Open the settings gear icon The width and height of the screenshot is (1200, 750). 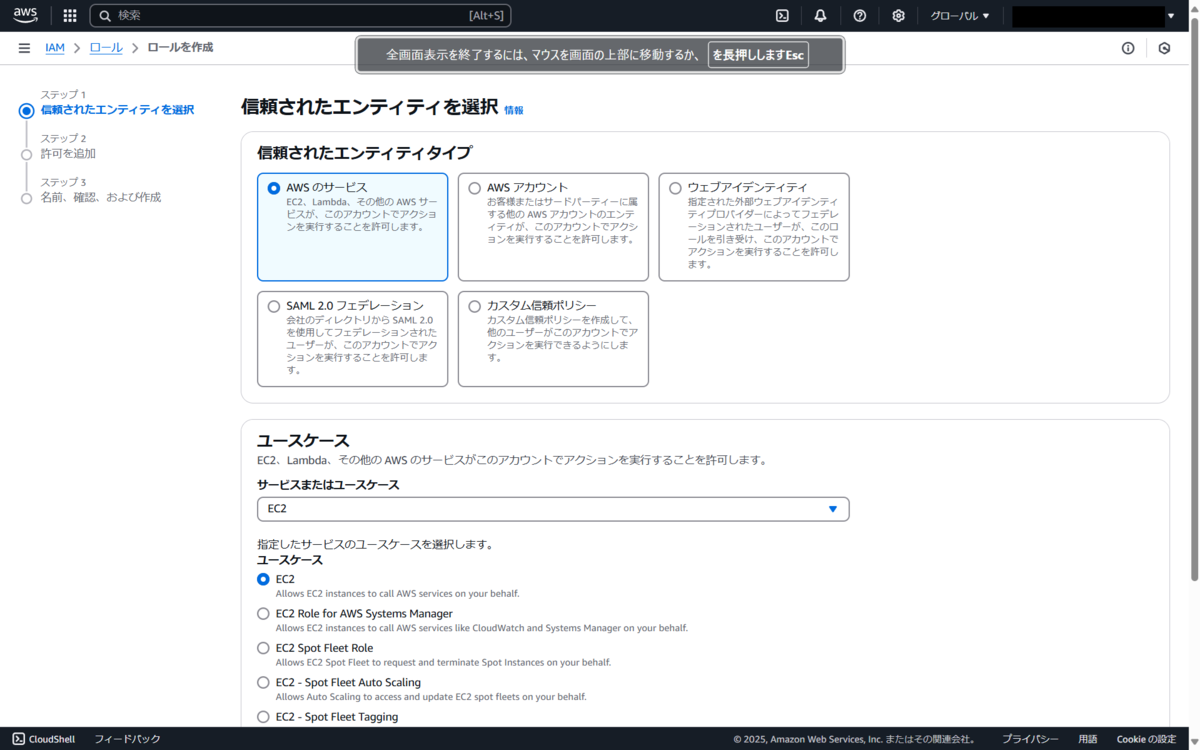[x=898, y=15]
